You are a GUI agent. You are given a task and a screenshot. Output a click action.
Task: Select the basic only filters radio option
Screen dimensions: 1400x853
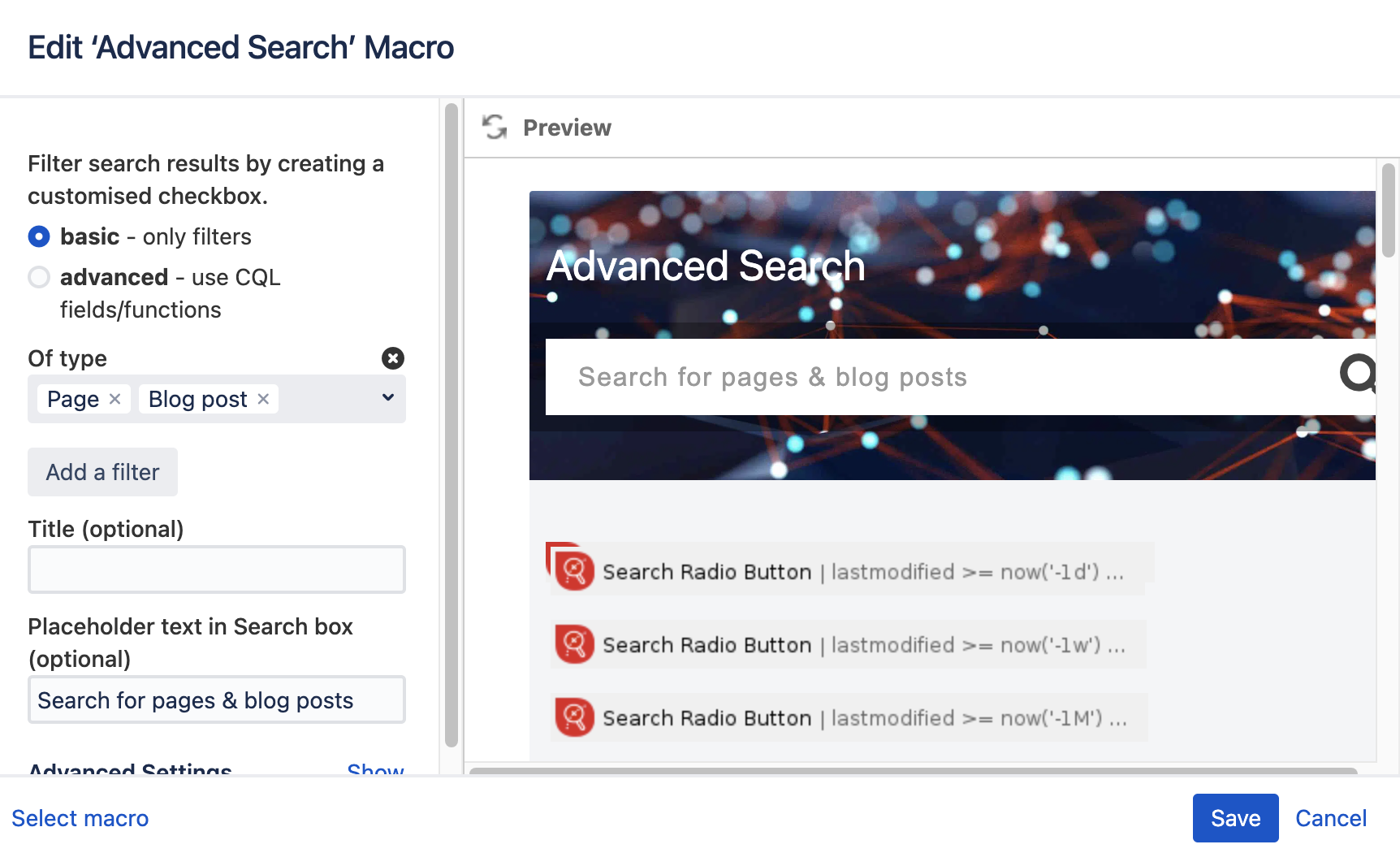tap(39, 236)
